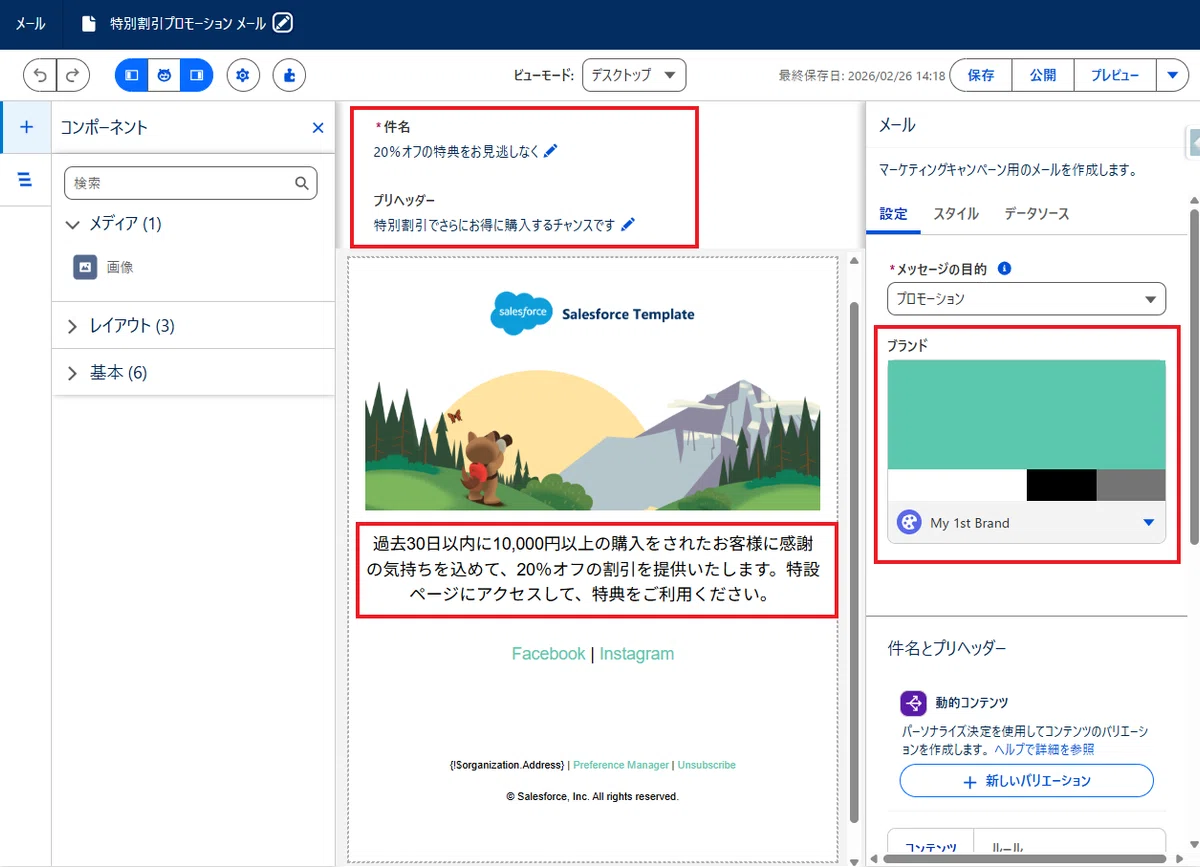1200x867 pixels.
Task: Click the undo arrow icon
Action: (40, 75)
